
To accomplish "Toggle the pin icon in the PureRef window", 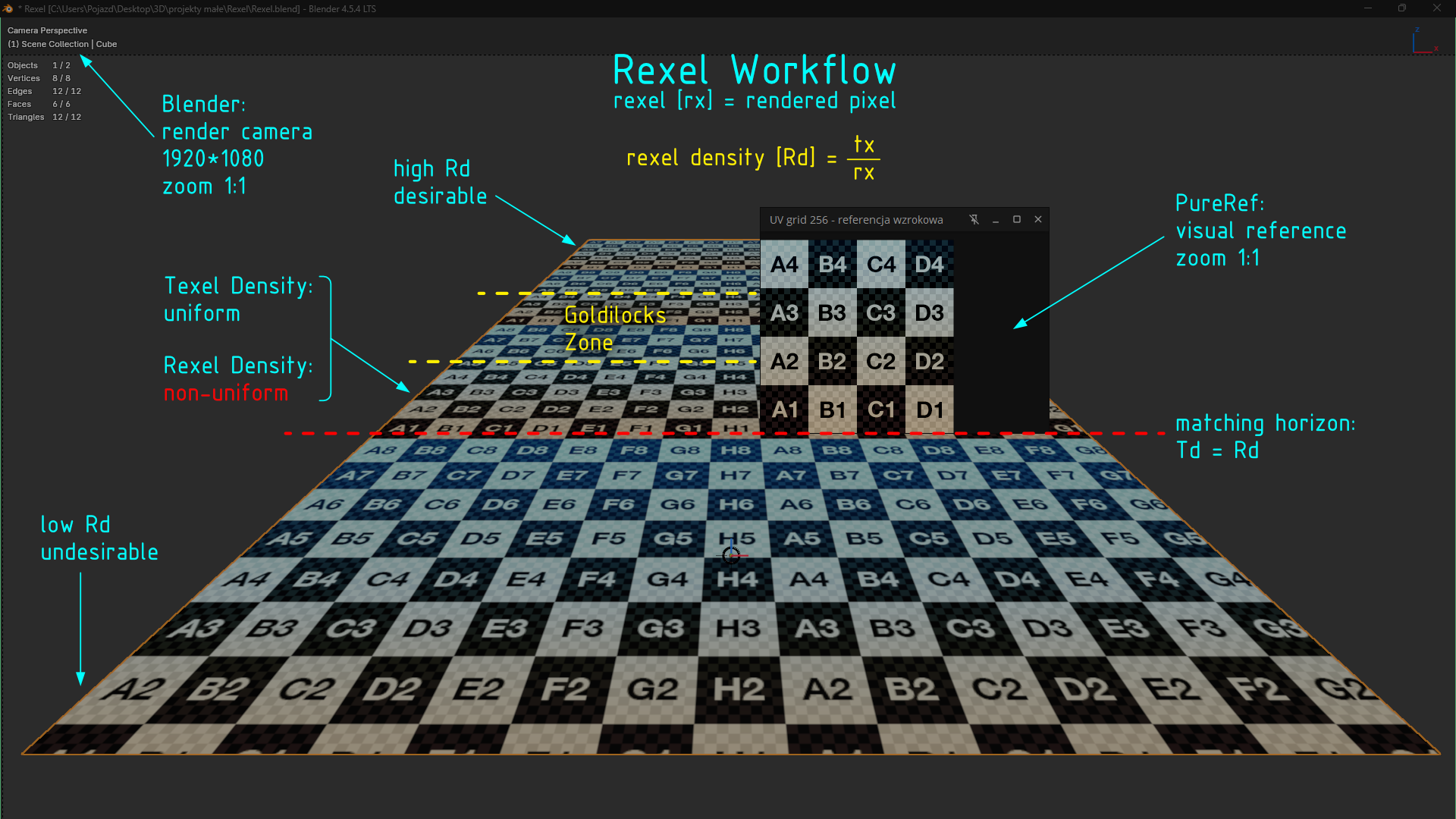I will pyautogui.click(x=974, y=220).
